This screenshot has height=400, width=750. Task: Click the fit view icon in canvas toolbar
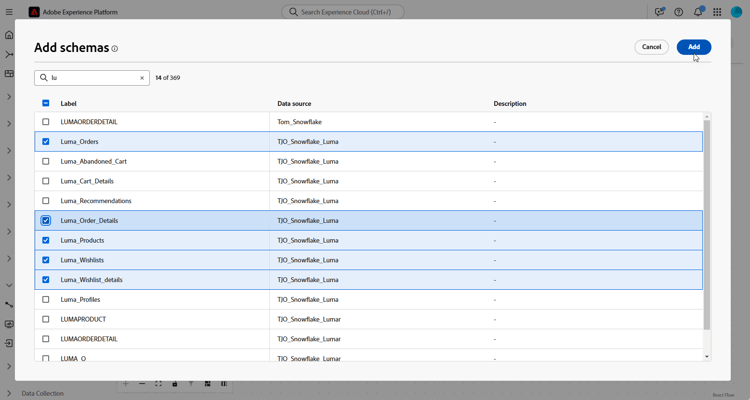coord(158,384)
